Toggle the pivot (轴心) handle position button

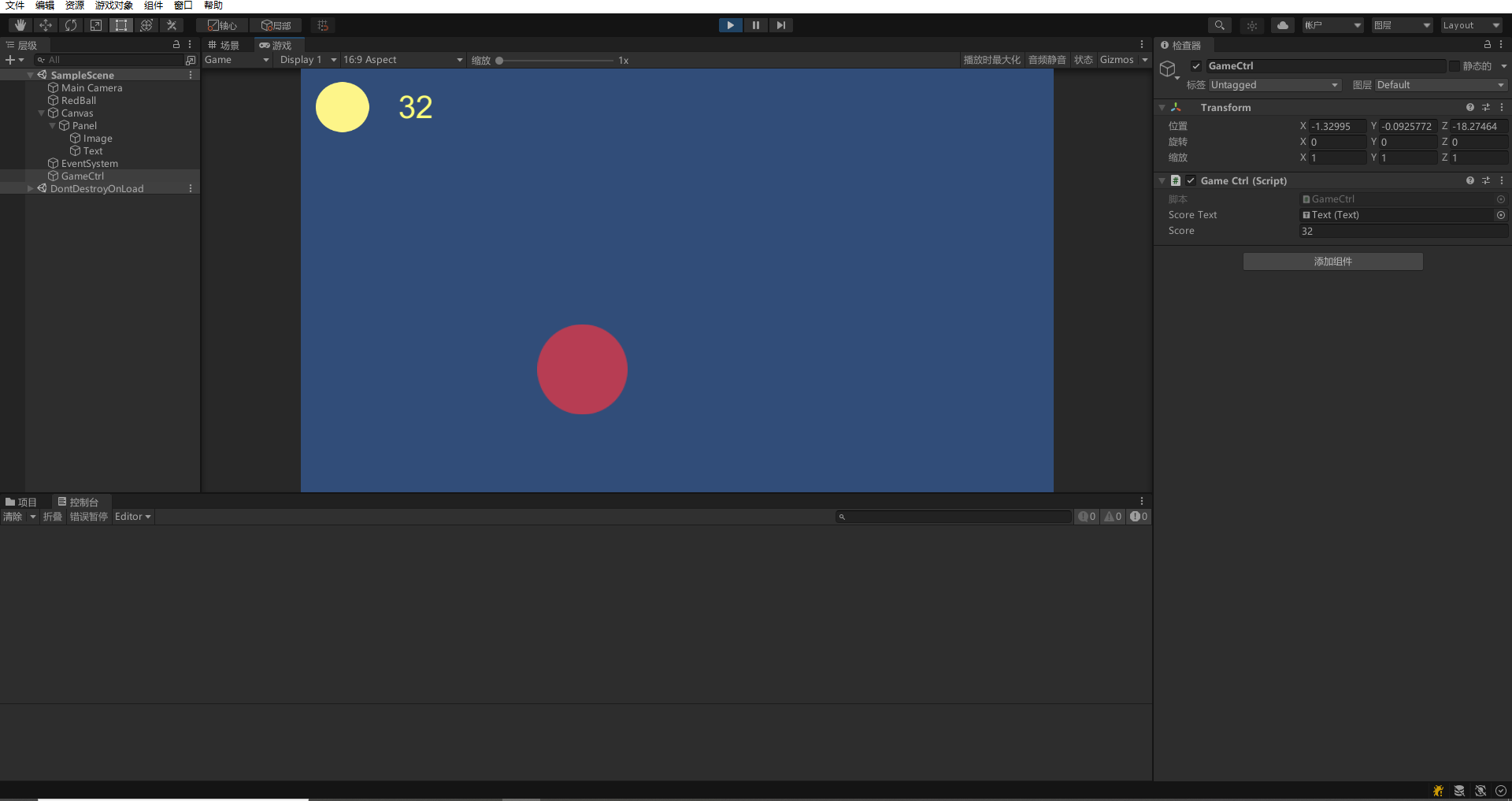pyautogui.click(x=222, y=25)
